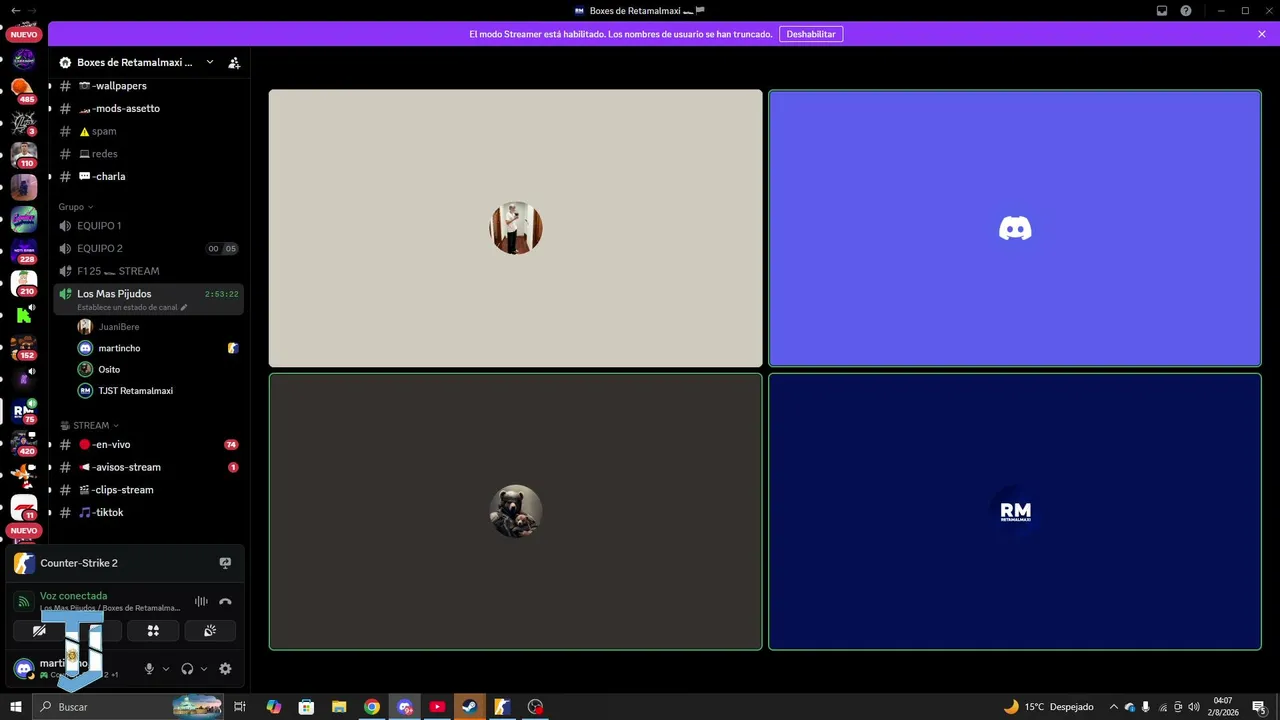
Task: Collapse the Grupo category
Action: pyautogui.click(x=76, y=207)
